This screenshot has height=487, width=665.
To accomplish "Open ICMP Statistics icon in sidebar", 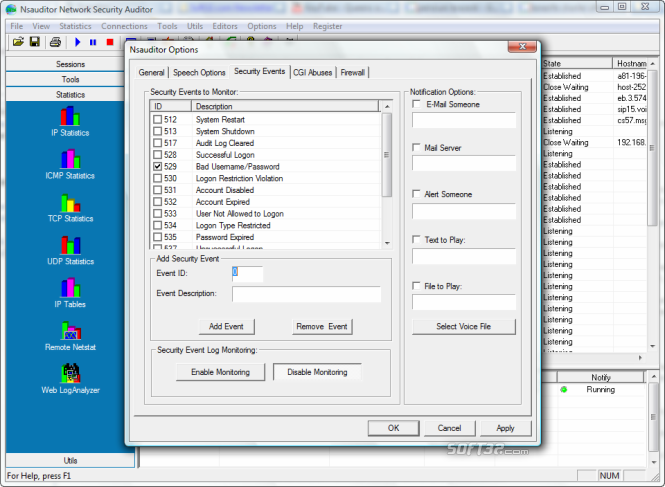I will pos(70,159).
